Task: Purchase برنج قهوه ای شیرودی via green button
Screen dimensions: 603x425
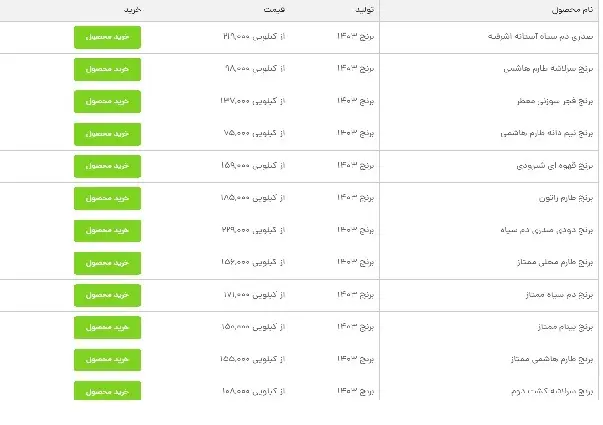Action: coord(107,165)
